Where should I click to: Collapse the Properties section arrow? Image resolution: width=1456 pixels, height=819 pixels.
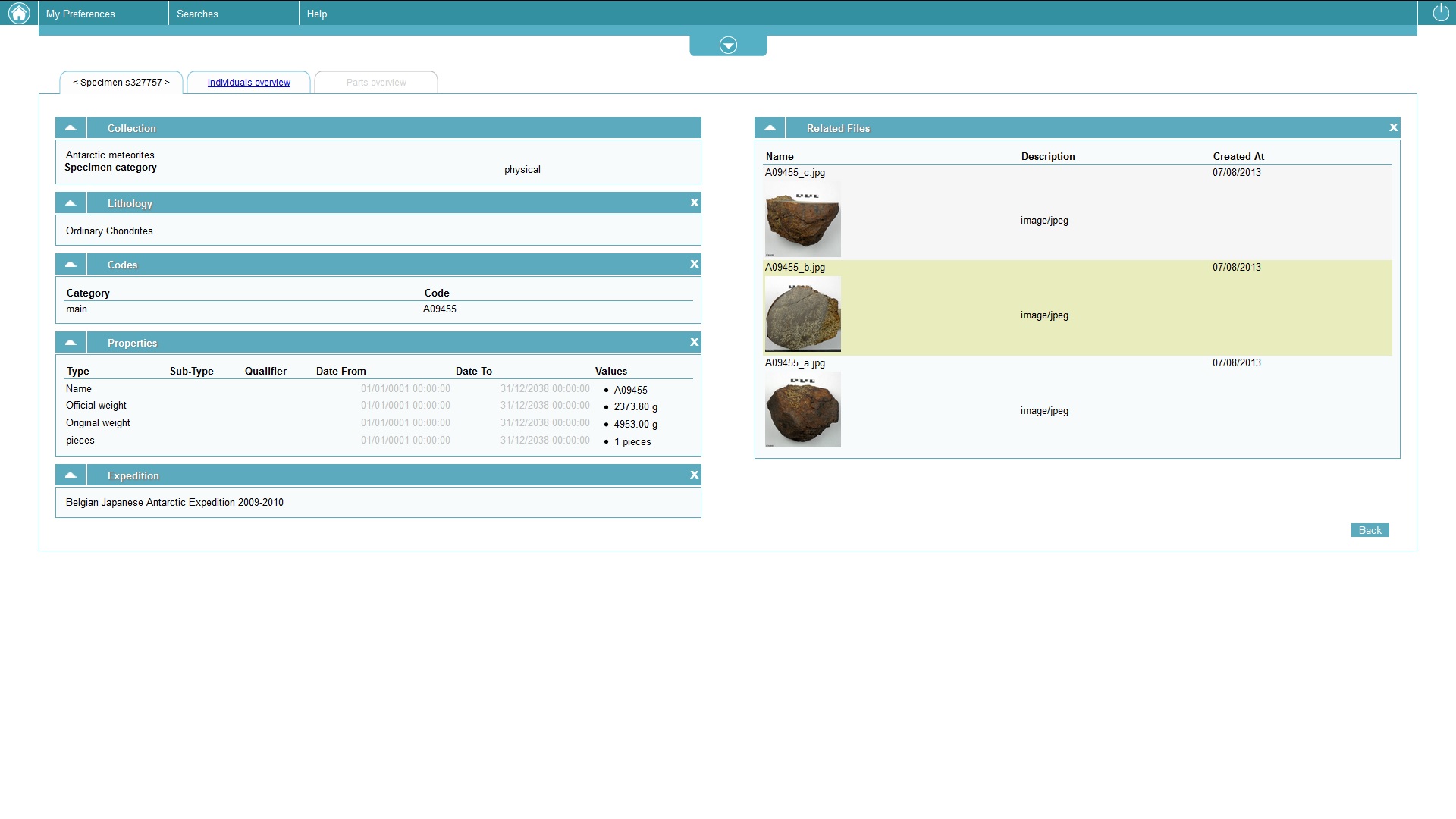[71, 342]
